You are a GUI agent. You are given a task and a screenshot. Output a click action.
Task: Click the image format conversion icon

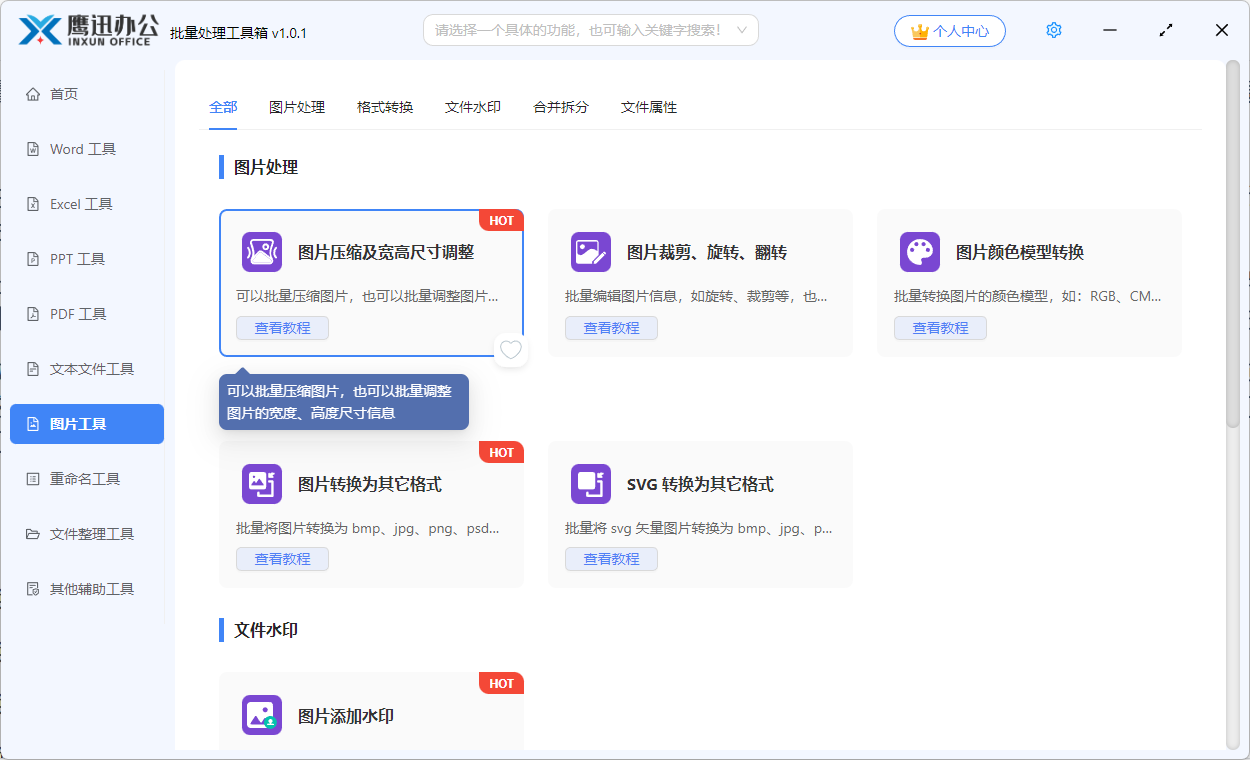tap(262, 484)
